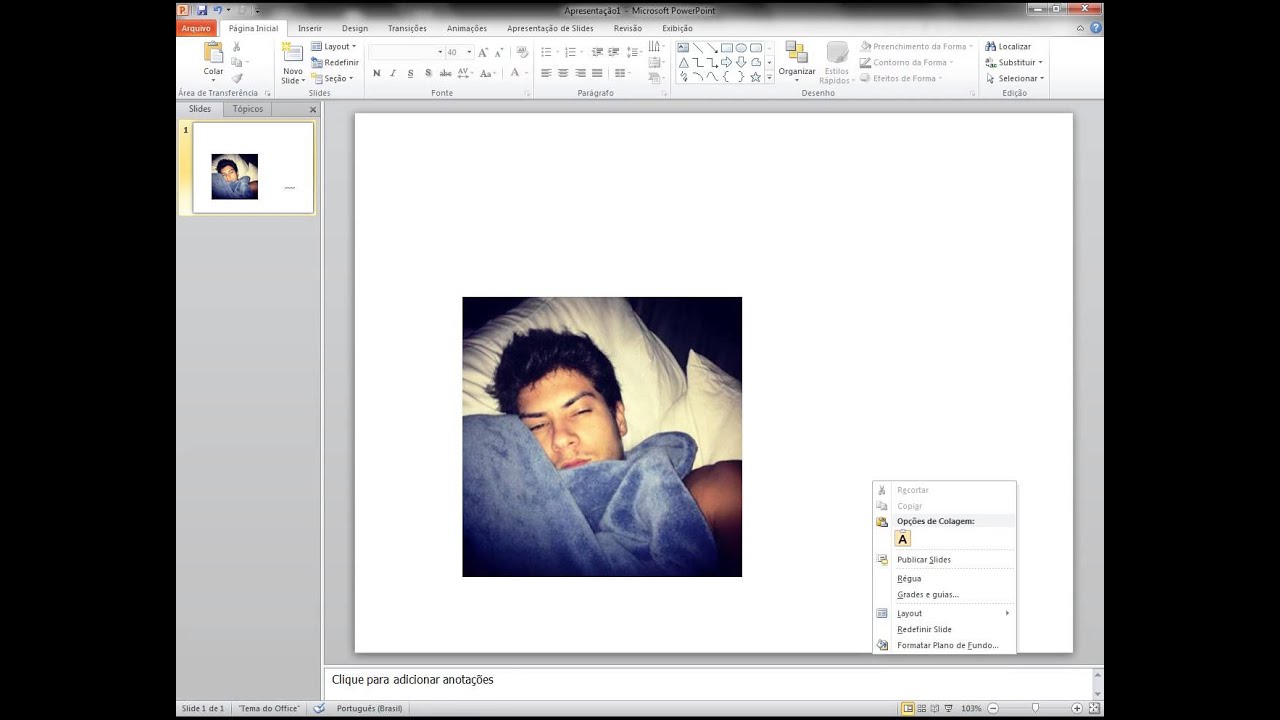
Task: Click the clear formatting icon
Action: pos(522,52)
